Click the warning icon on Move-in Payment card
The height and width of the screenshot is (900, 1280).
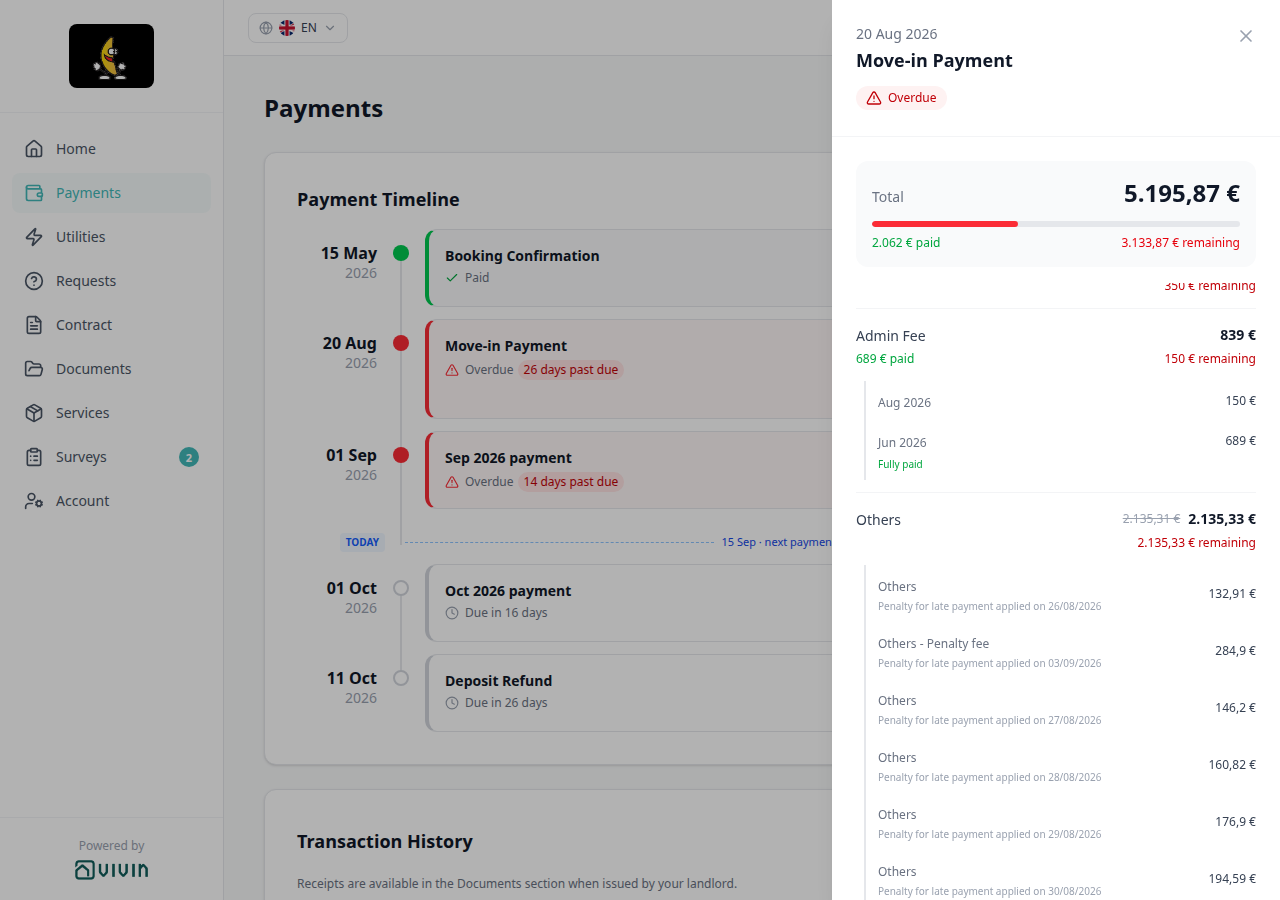click(x=452, y=370)
